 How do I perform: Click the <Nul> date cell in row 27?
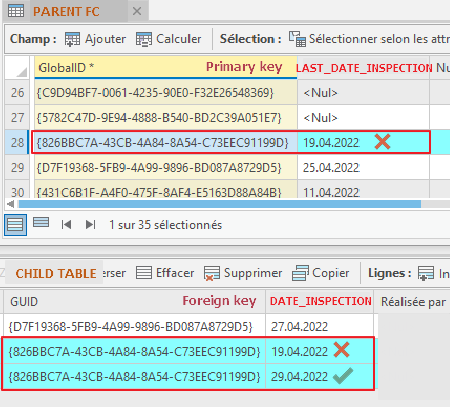[x=363, y=117]
